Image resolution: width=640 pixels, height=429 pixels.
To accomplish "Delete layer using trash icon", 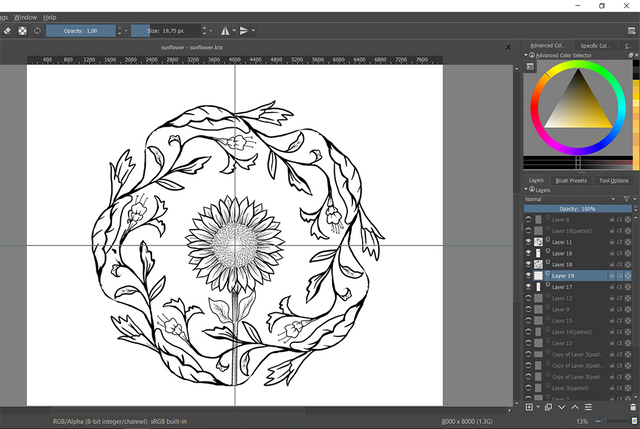I will coord(632,407).
